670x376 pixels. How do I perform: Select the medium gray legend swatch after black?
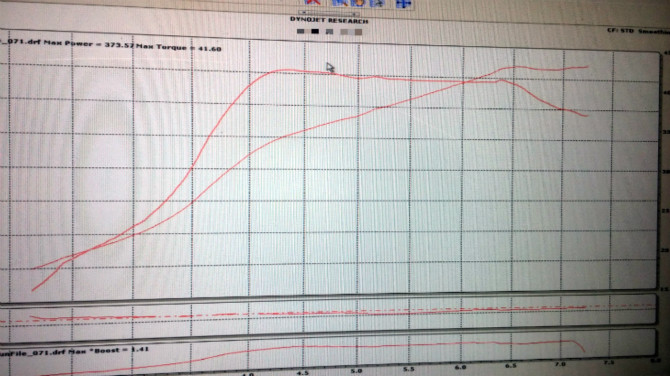coord(329,32)
